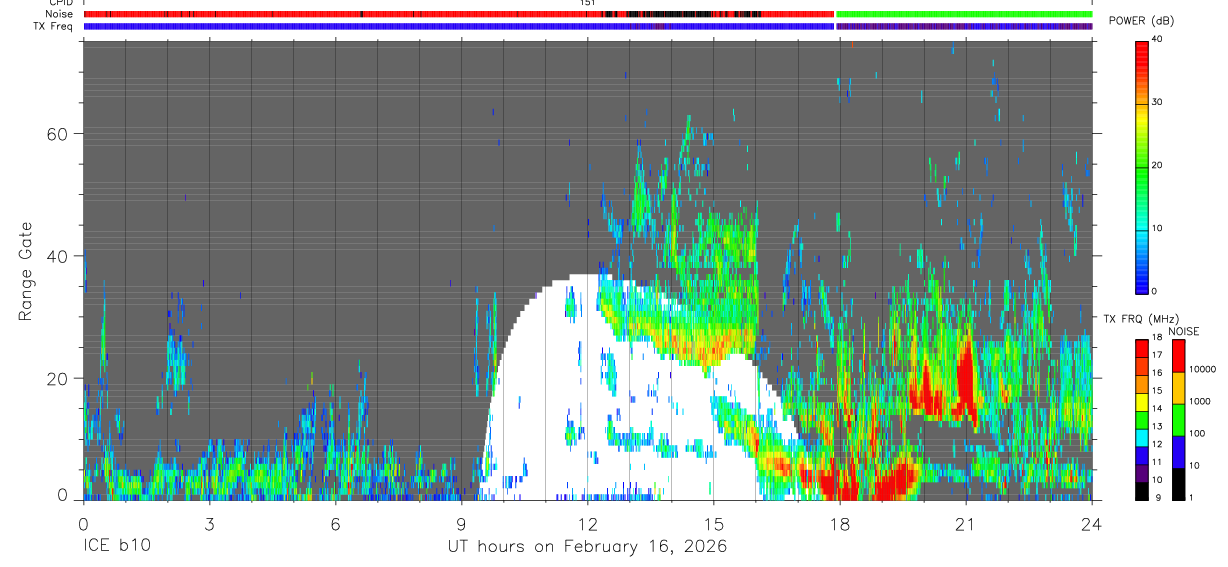Click the Noise row label at top left
Viewport: 1228px width, 567px height.
59,14
